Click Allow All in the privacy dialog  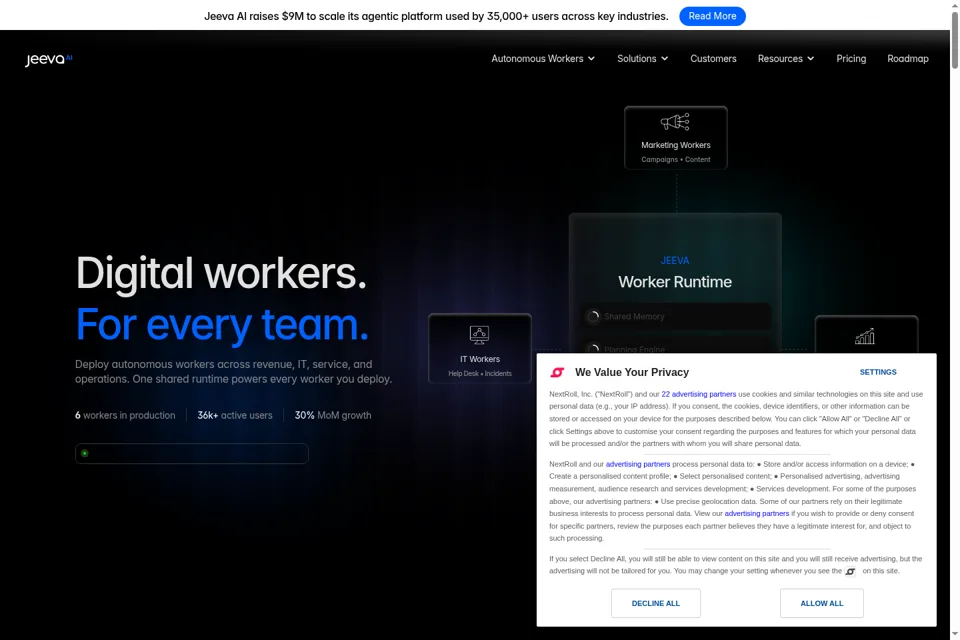click(x=822, y=603)
